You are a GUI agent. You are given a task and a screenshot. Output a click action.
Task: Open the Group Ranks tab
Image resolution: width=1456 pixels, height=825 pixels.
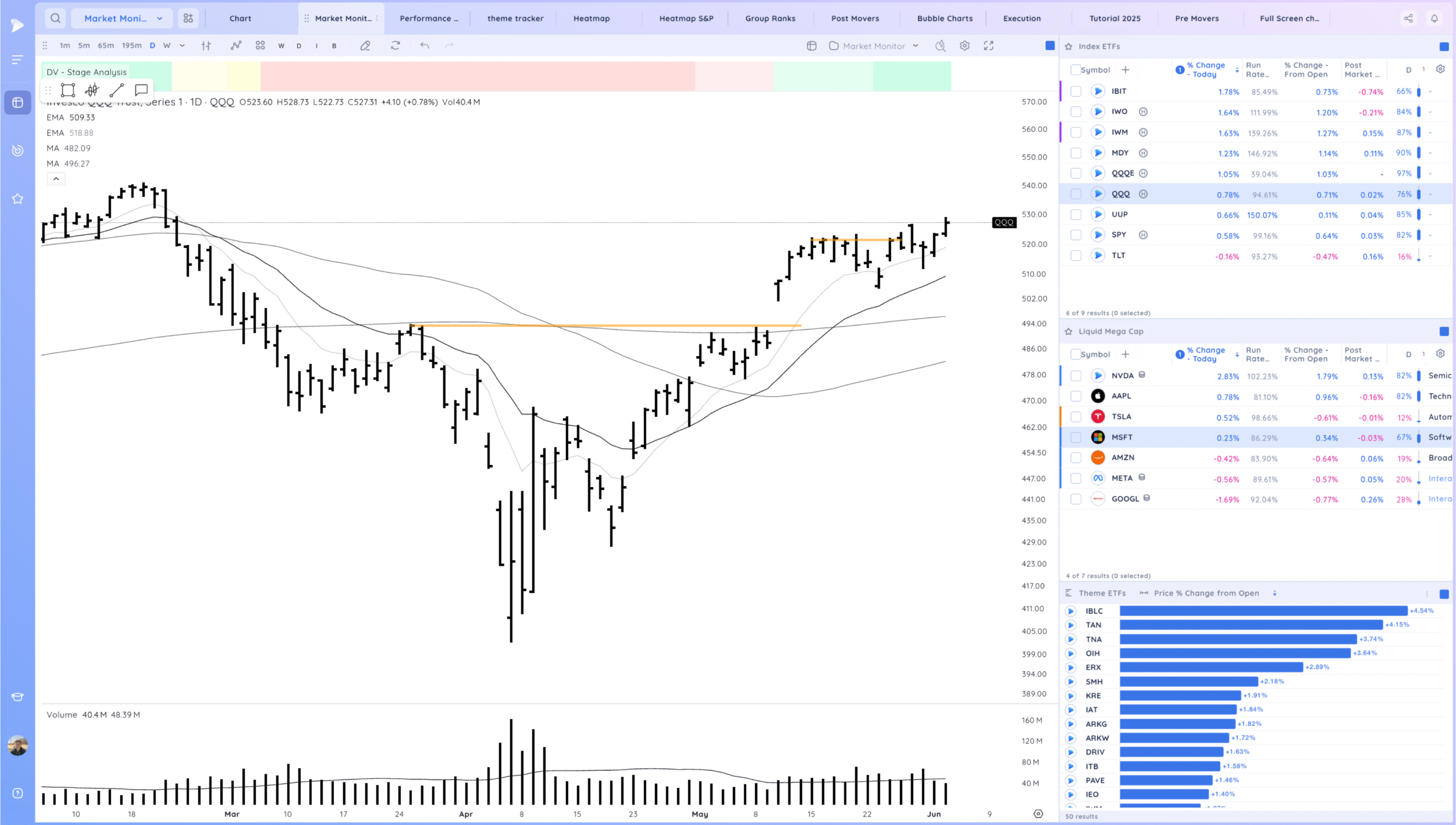click(x=770, y=18)
